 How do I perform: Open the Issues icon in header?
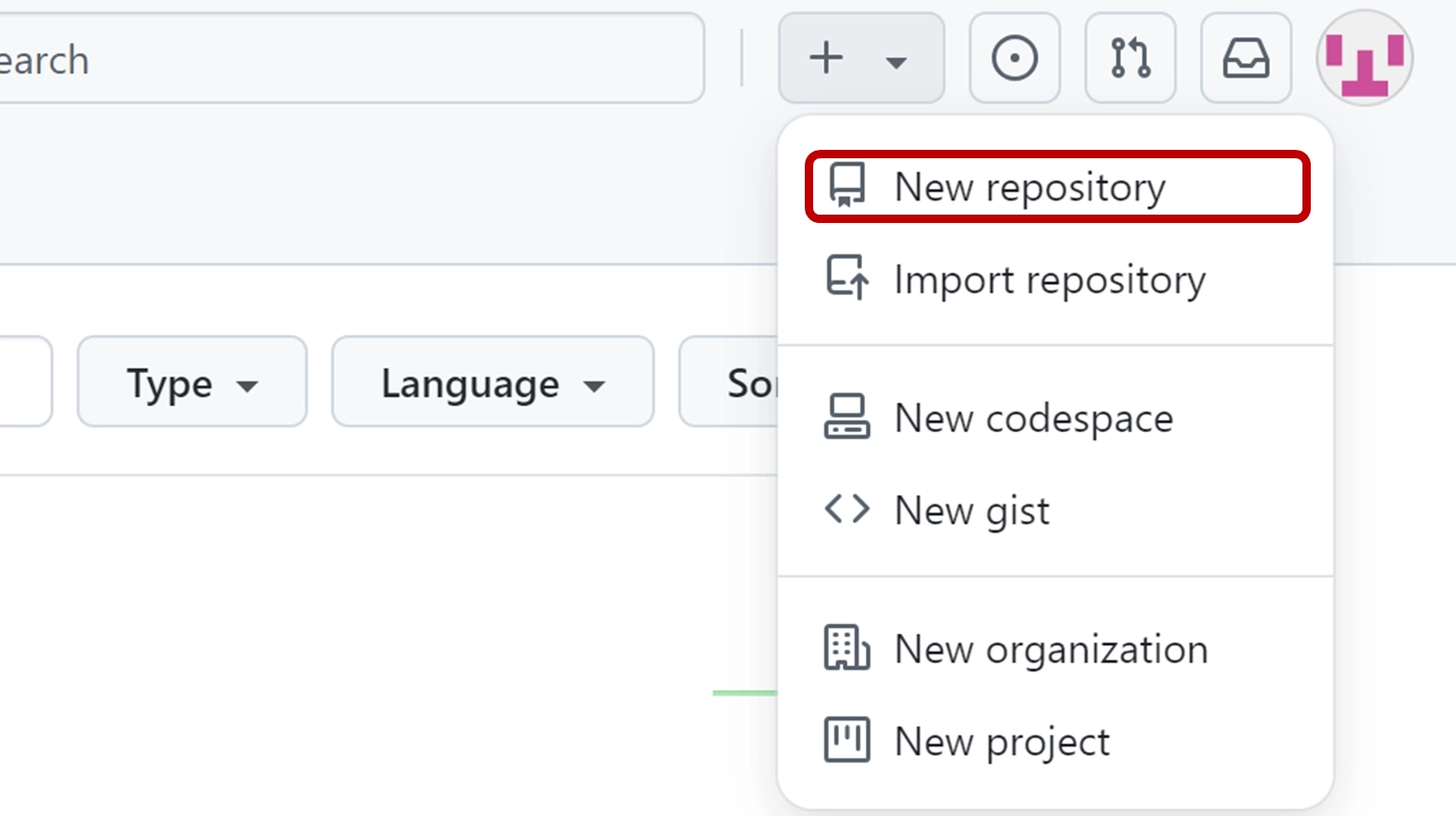1015,58
